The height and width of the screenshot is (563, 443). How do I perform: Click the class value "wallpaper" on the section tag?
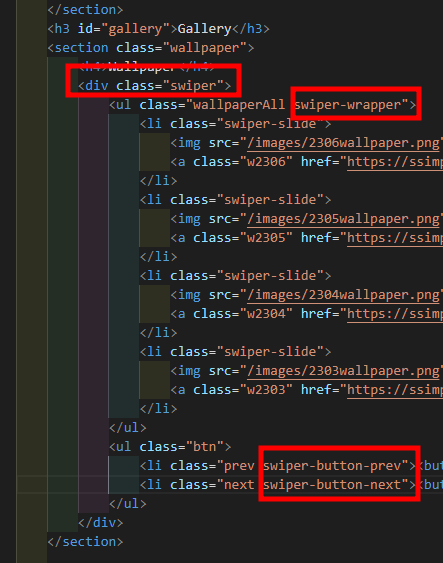tap(205, 48)
